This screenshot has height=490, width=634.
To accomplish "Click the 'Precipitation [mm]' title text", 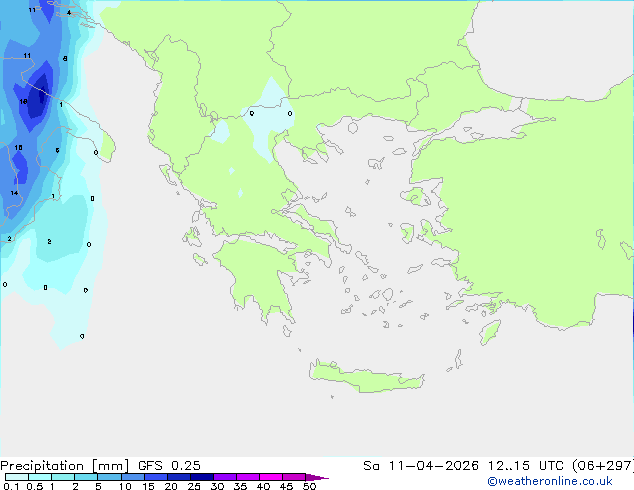I will [65, 466].
